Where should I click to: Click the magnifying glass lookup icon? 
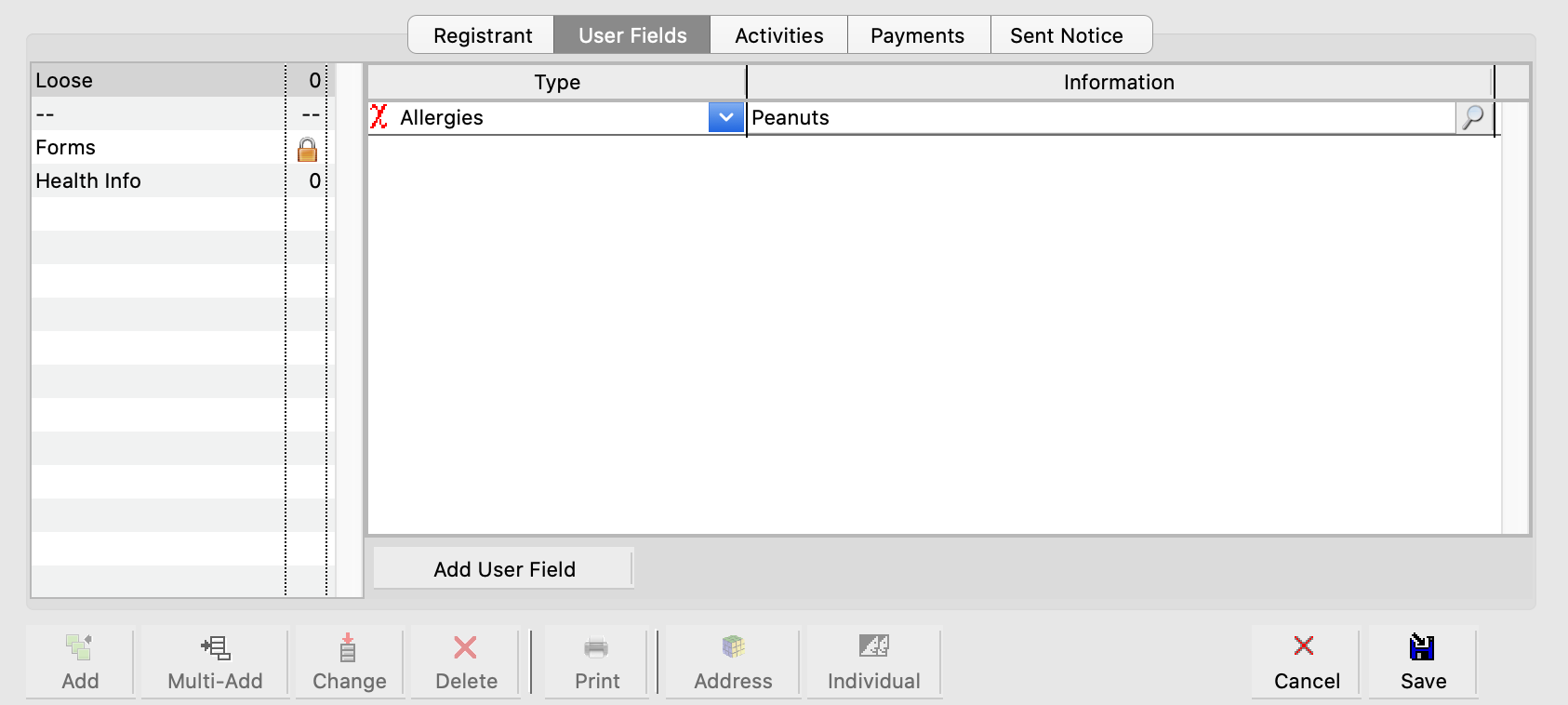click(1473, 118)
